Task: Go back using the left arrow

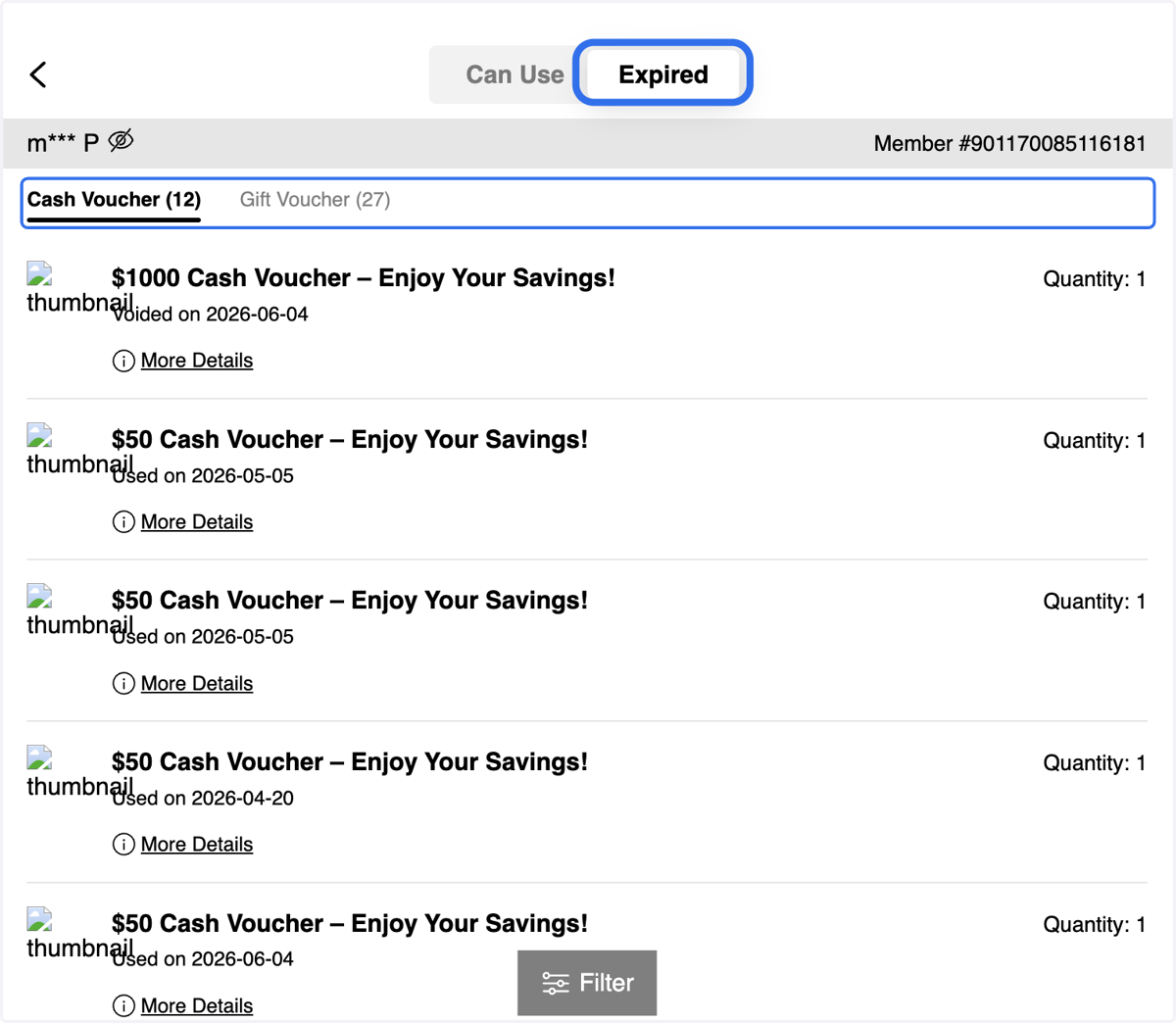Action: tap(38, 74)
